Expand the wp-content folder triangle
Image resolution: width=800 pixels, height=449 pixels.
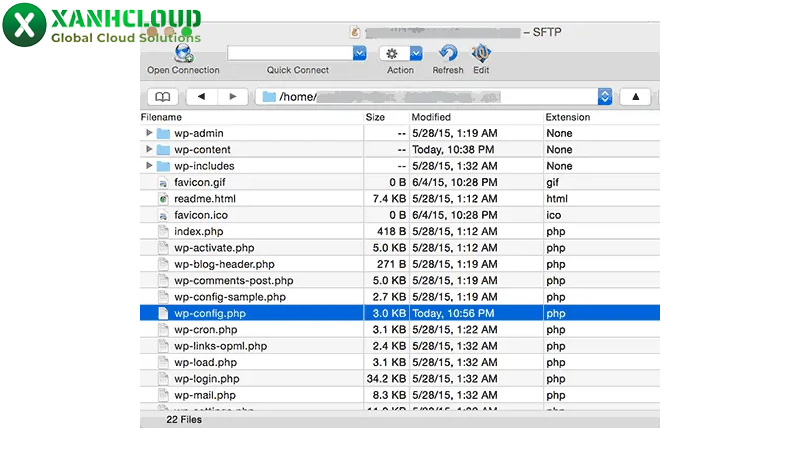(x=150, y=149)
